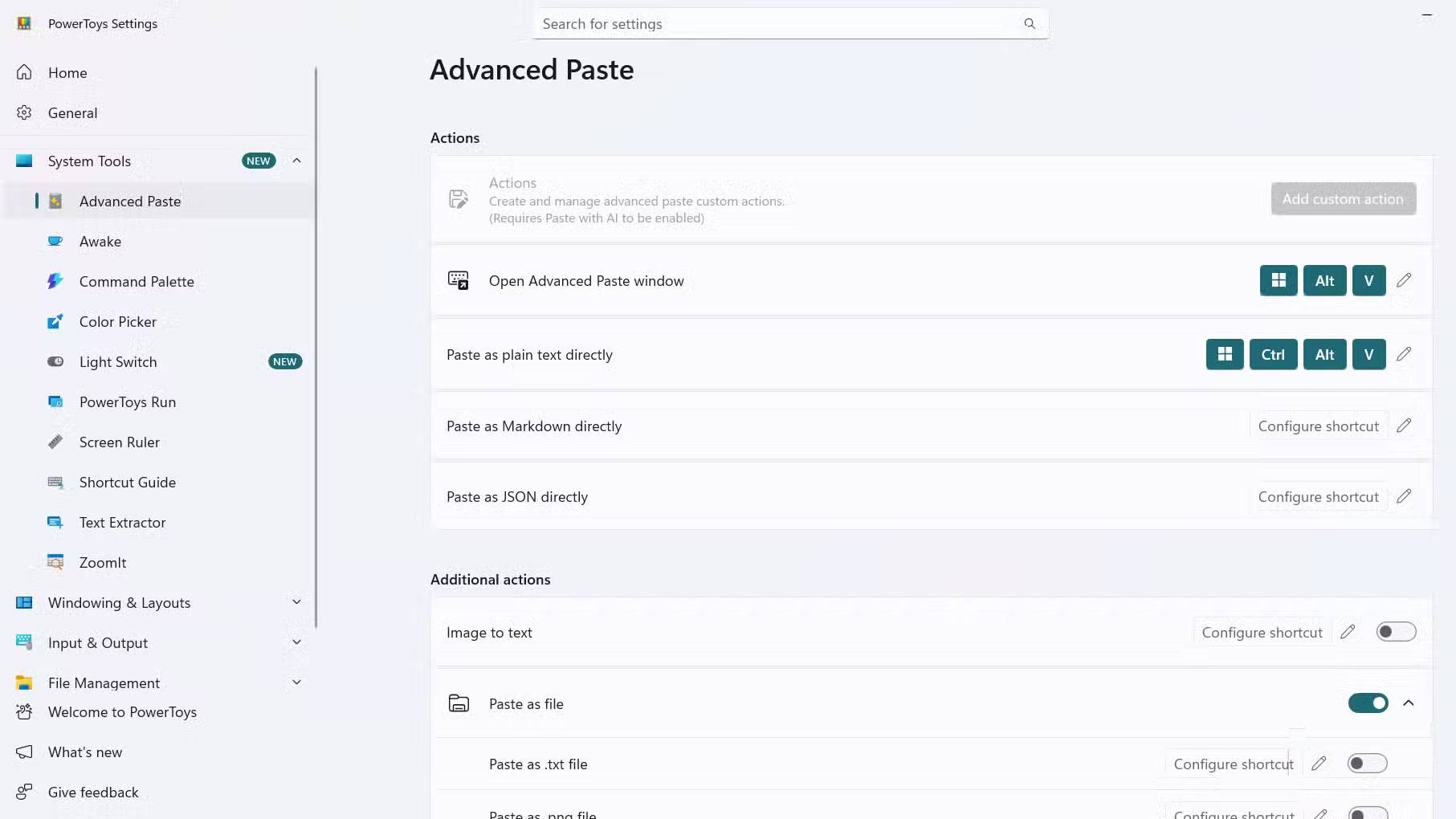Viewport: 1456px width, 819px height.
Task: Collapse the System Tools section
Action: point(296,161)
